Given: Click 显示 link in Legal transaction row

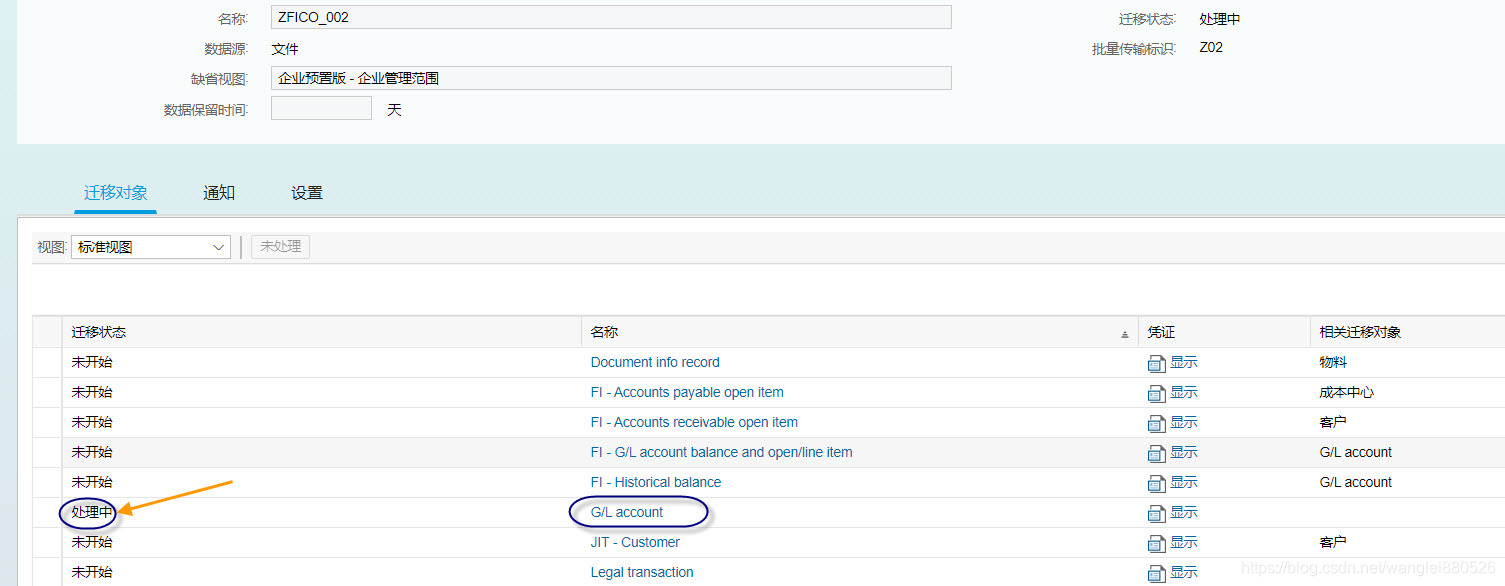Looking at the screenshot, I should pos(1184,572).
